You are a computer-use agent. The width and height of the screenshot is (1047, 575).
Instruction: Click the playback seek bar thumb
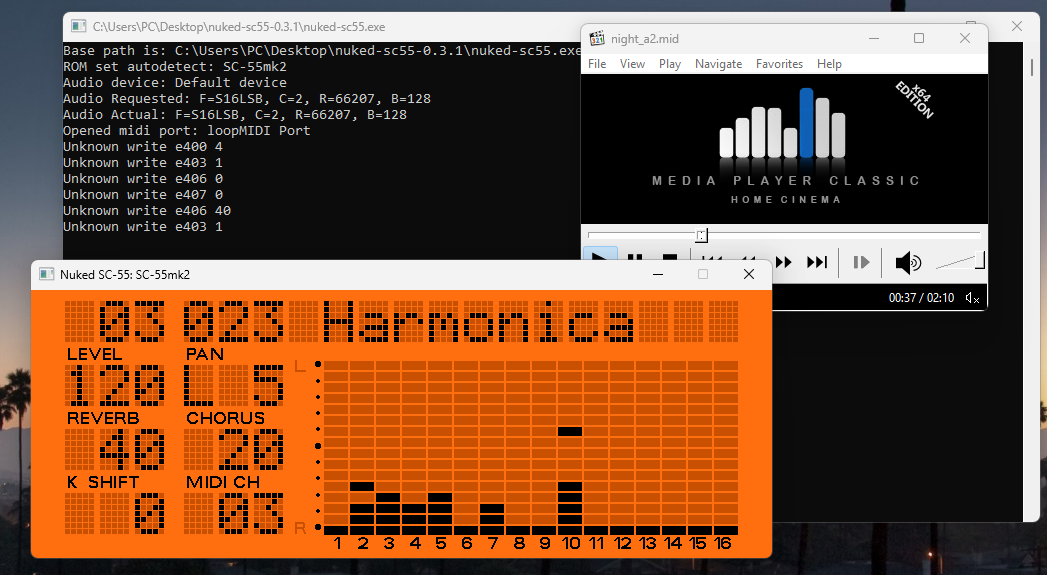pyautogui.click(x=701, y=235)
